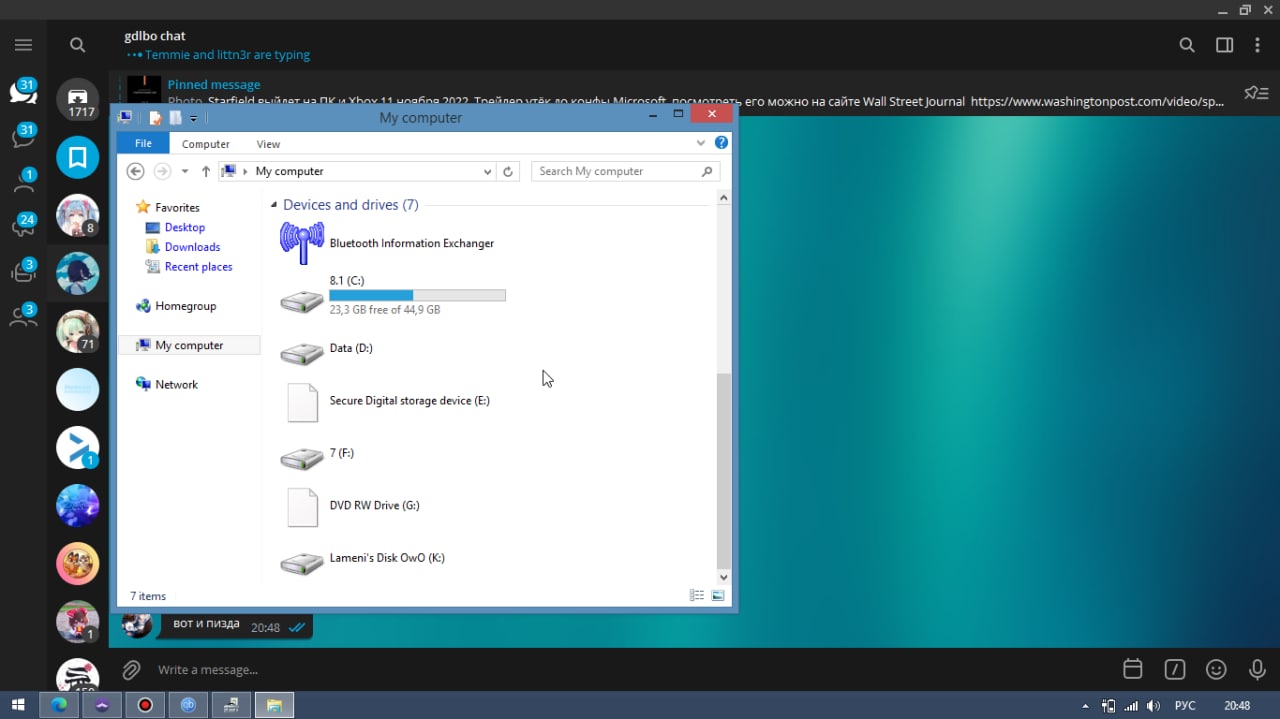The image size is (1280, 719).
Task: Go back in Explorer navigation
Action: (136, 171)
